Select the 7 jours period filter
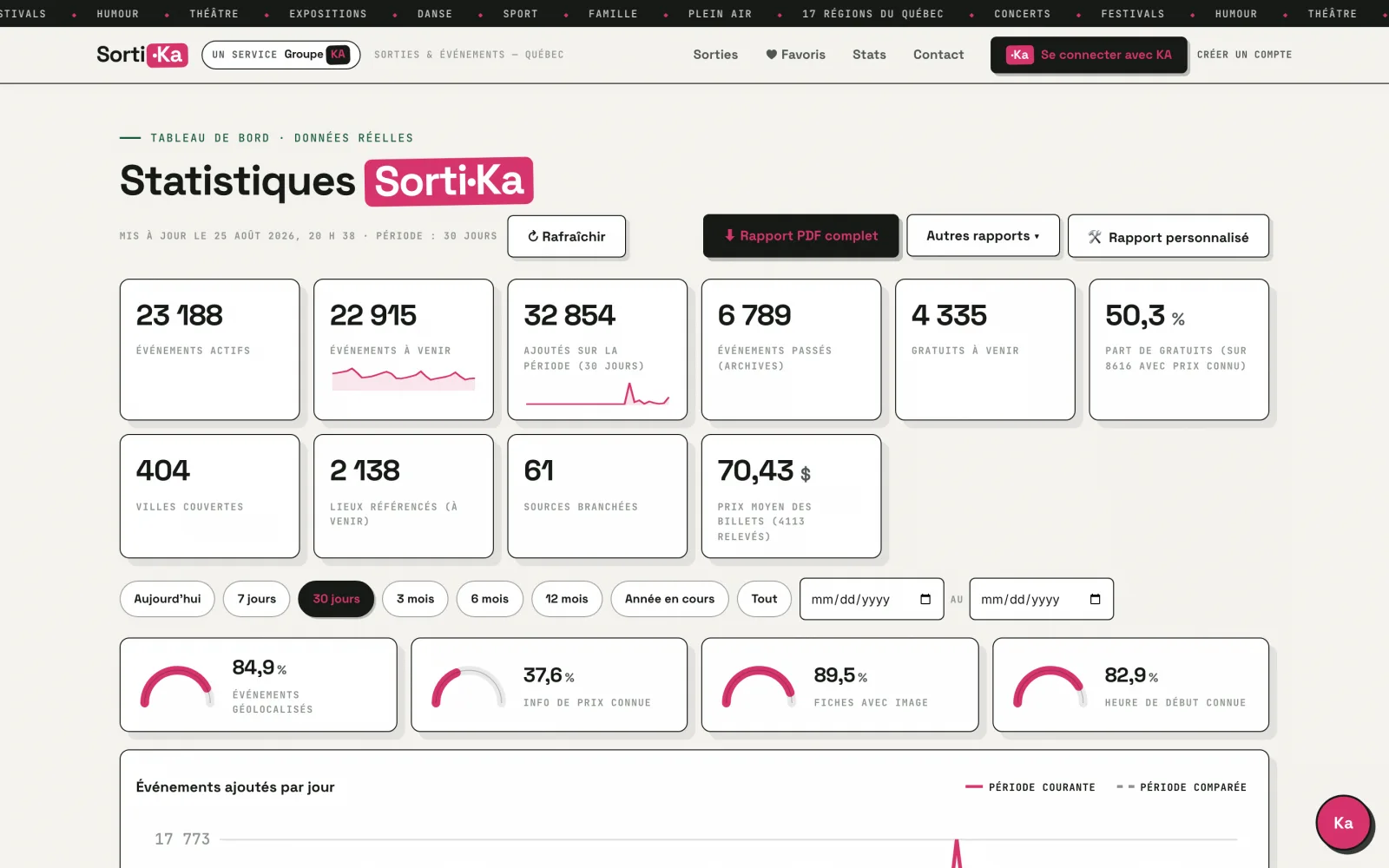Viewport: 1389px width, 868px height. coord(257,599)
